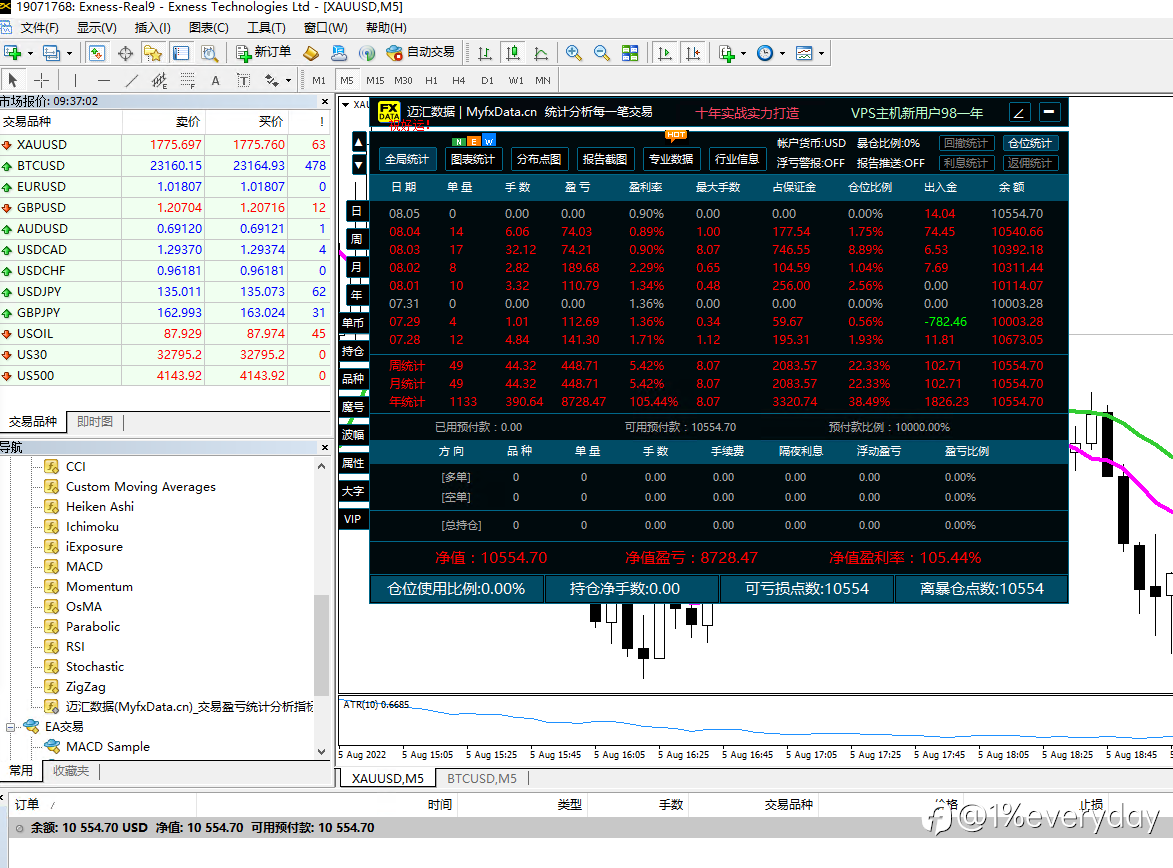Switch to the BTCUSD,M5 chart tab
Image resolution: width=1173 pixels, height=868 pixels.
pyautogui.click(x=482, y=778)
